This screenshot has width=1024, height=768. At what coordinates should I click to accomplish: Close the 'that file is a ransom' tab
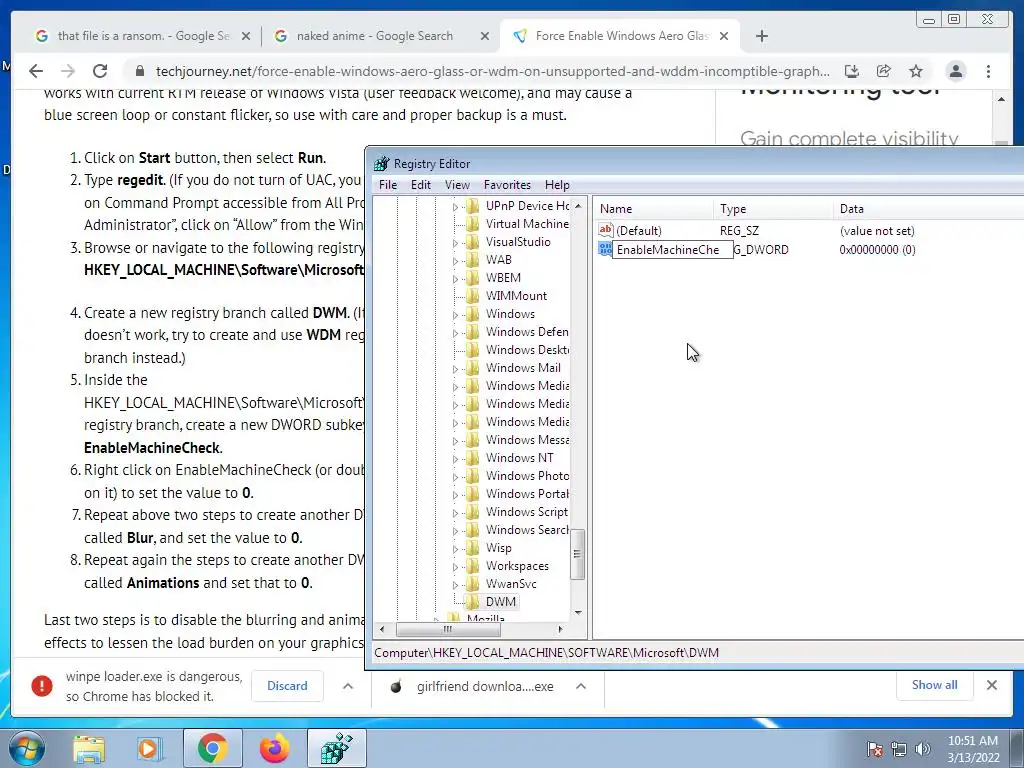(246, 37)
